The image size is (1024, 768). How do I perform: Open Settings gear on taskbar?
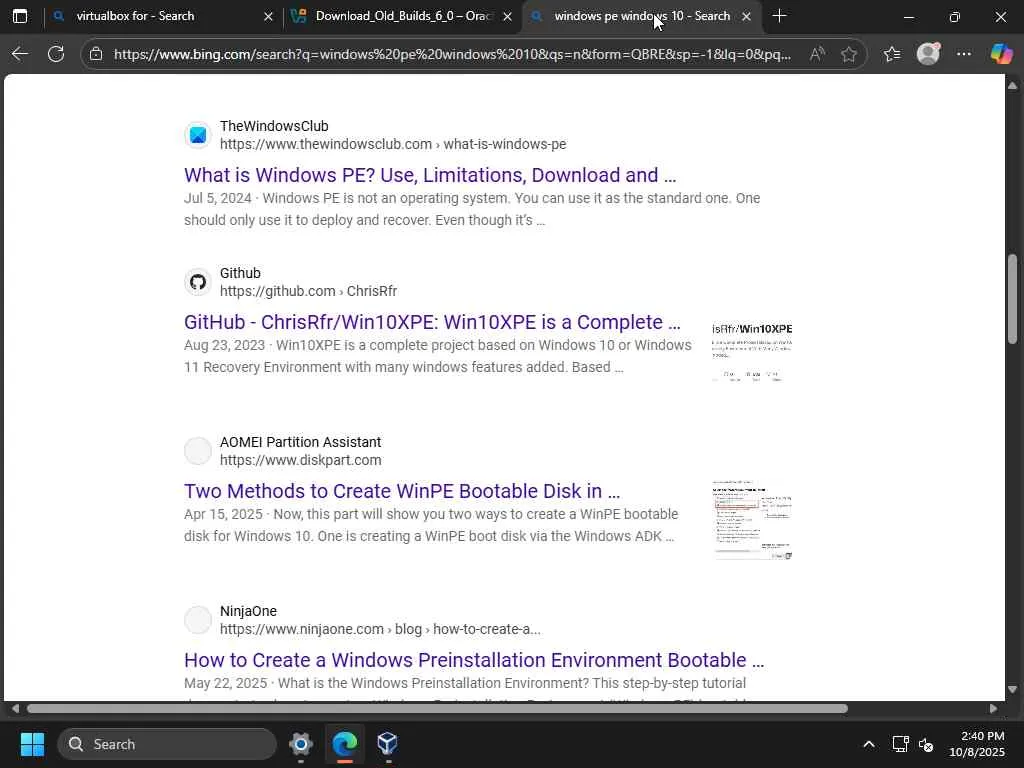click(x=301, y=744)
